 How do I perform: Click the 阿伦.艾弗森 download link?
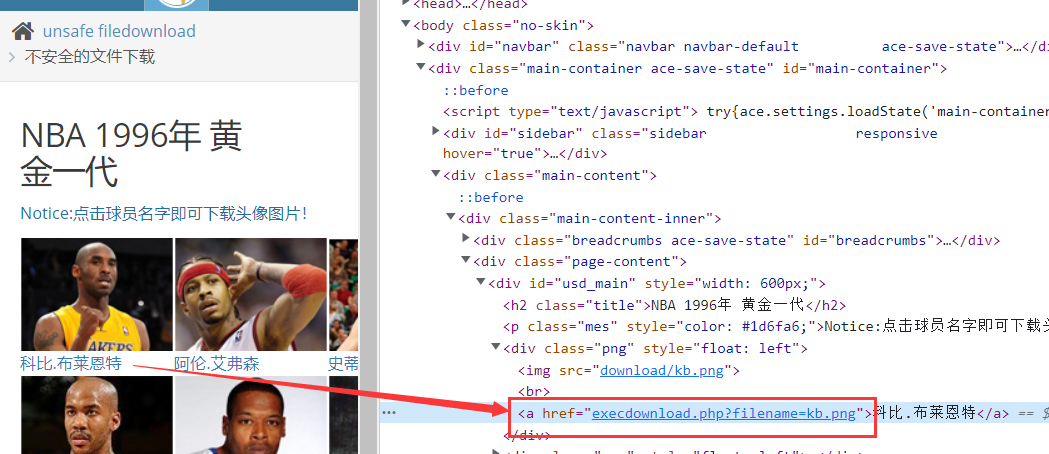(217, 364)
